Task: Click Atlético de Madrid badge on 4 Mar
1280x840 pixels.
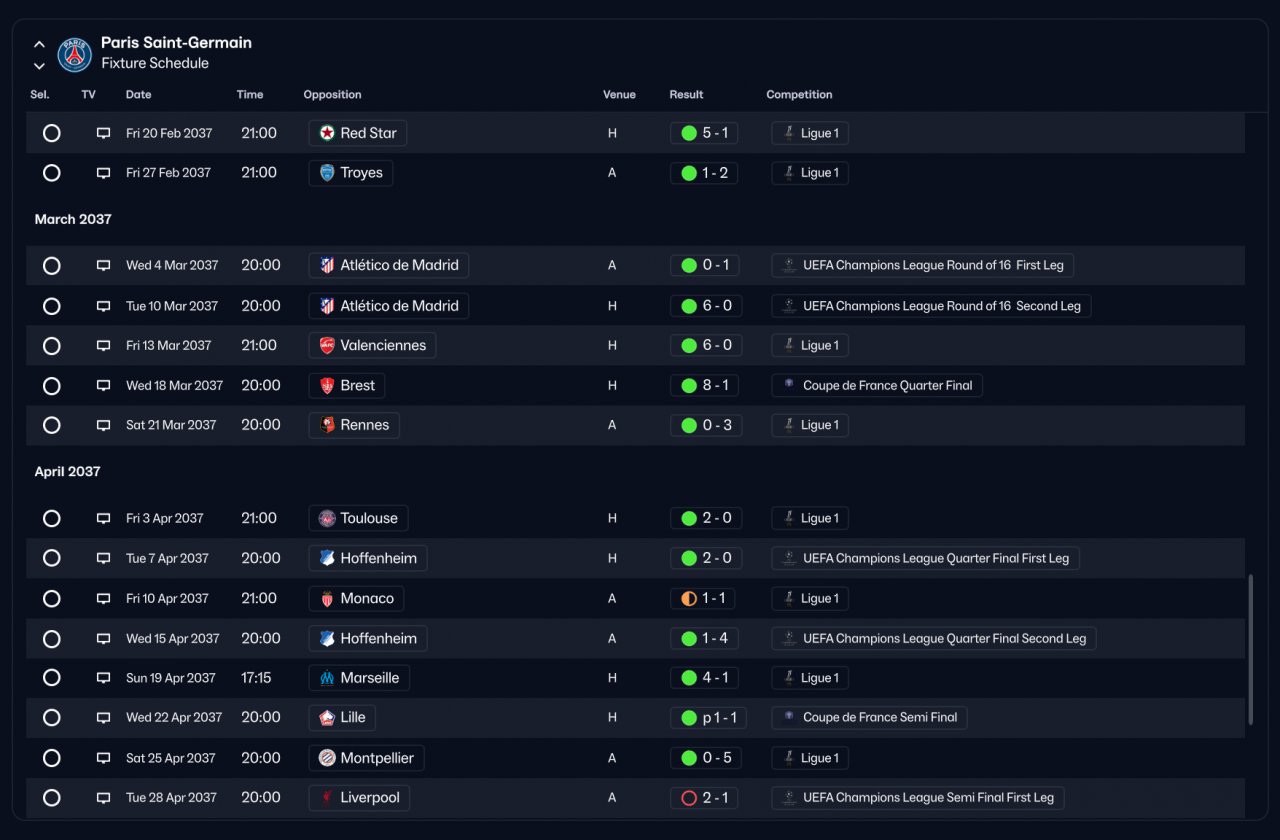Action: 327,265
